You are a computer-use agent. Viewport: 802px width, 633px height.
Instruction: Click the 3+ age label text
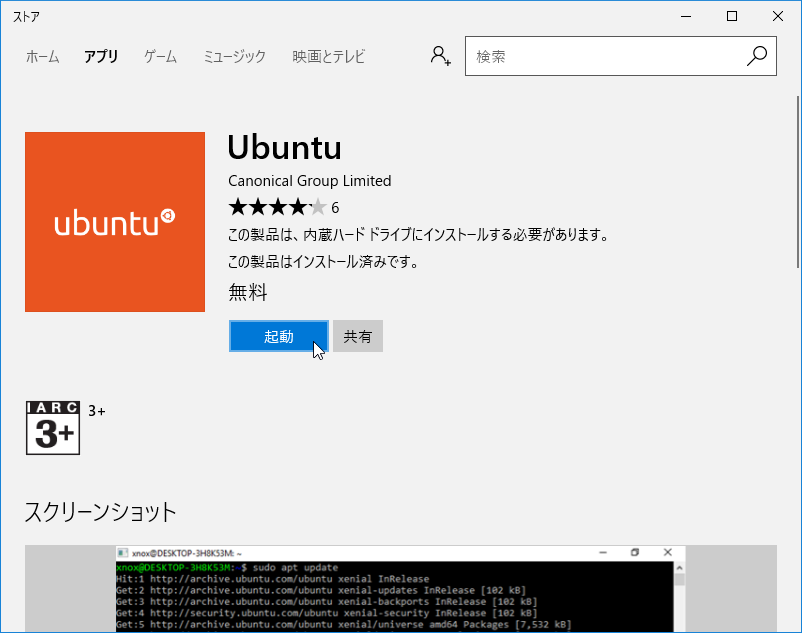[x=97, y=411]
